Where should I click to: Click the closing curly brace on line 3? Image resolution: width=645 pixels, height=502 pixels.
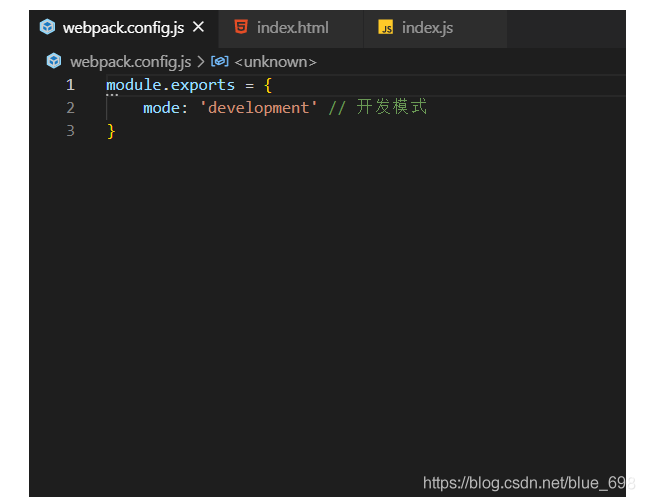[111, 131]
